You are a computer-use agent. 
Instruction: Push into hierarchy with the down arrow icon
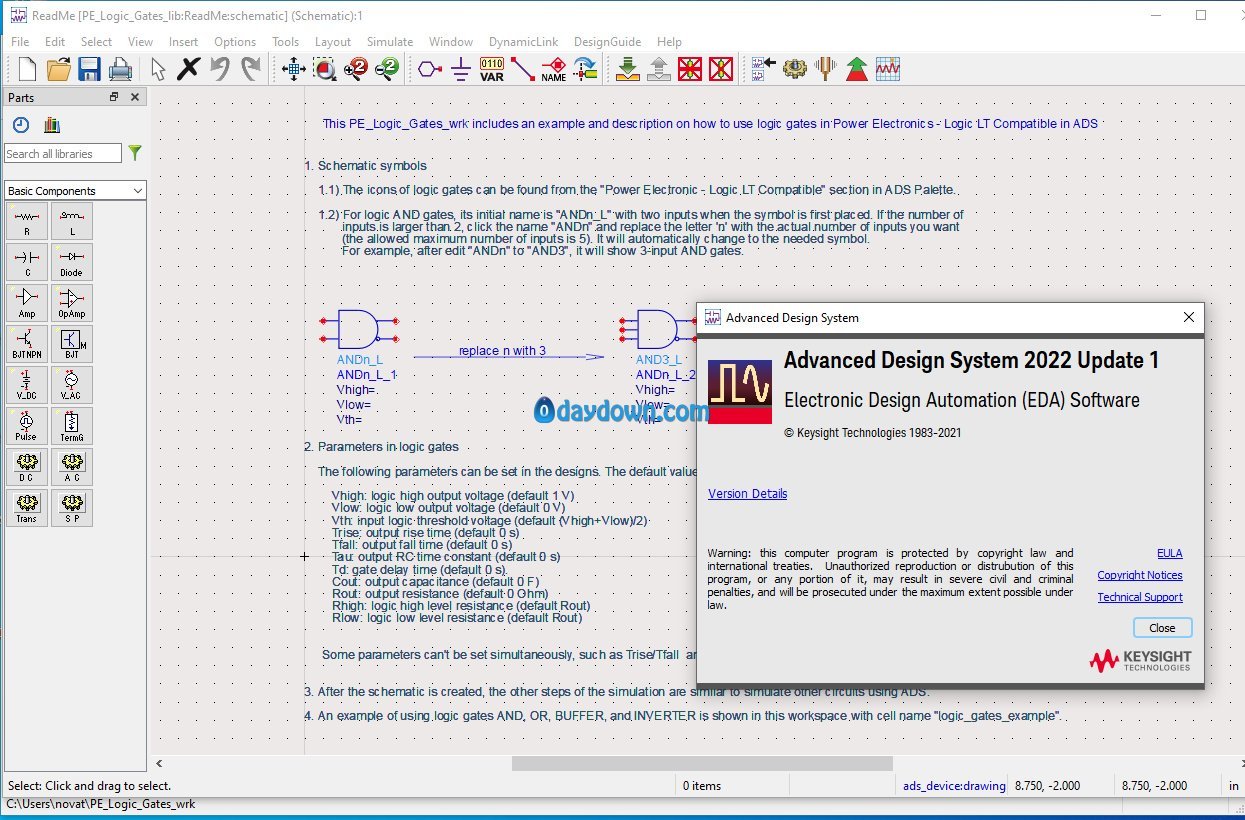(x=627, y=69)
